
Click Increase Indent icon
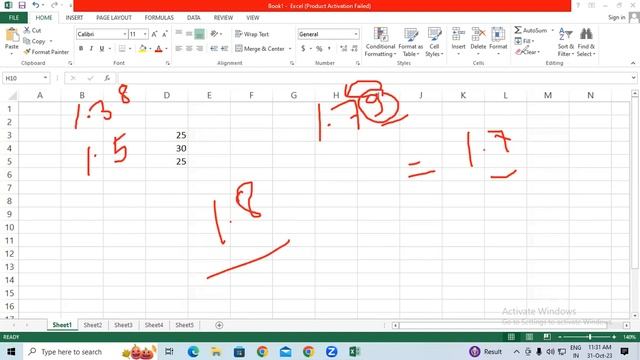coord(224,49)
